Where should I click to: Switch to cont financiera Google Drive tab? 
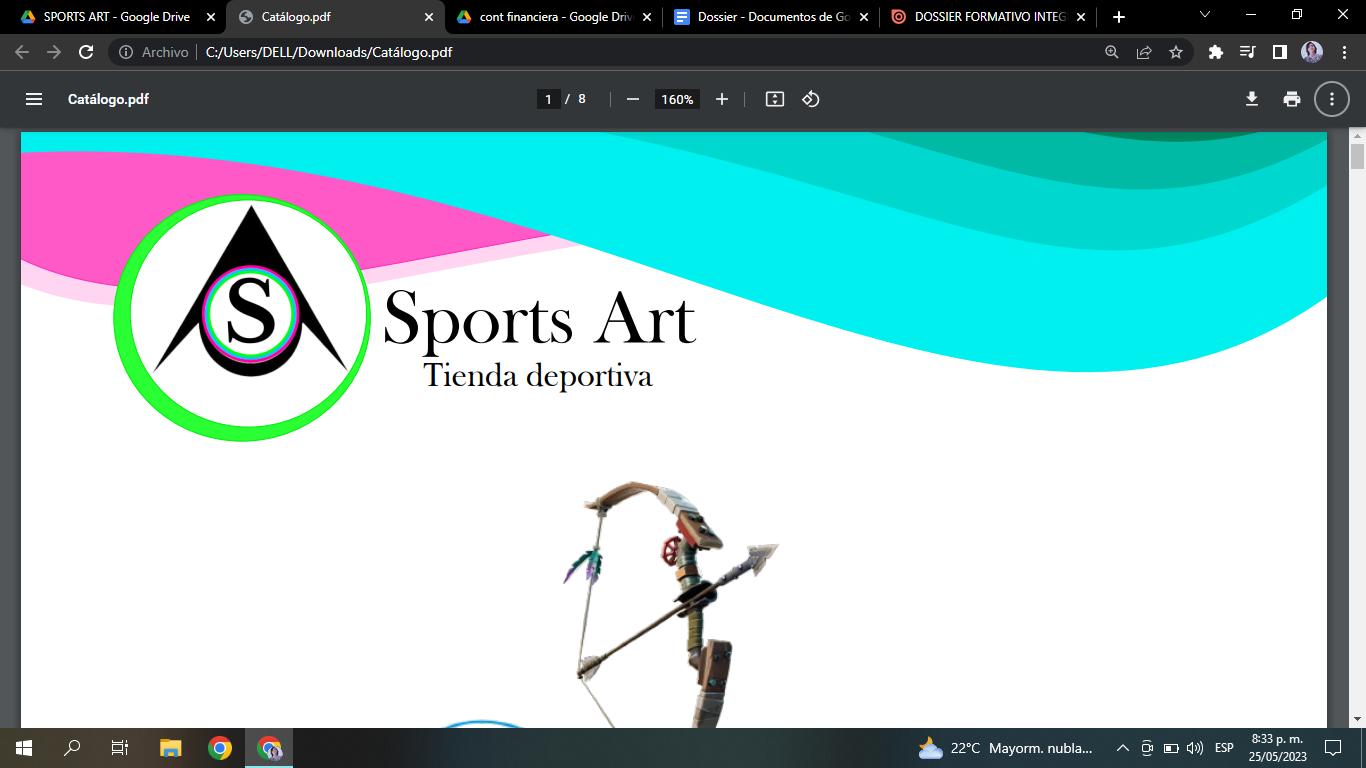pyautogui.click(x=555, y=17)
